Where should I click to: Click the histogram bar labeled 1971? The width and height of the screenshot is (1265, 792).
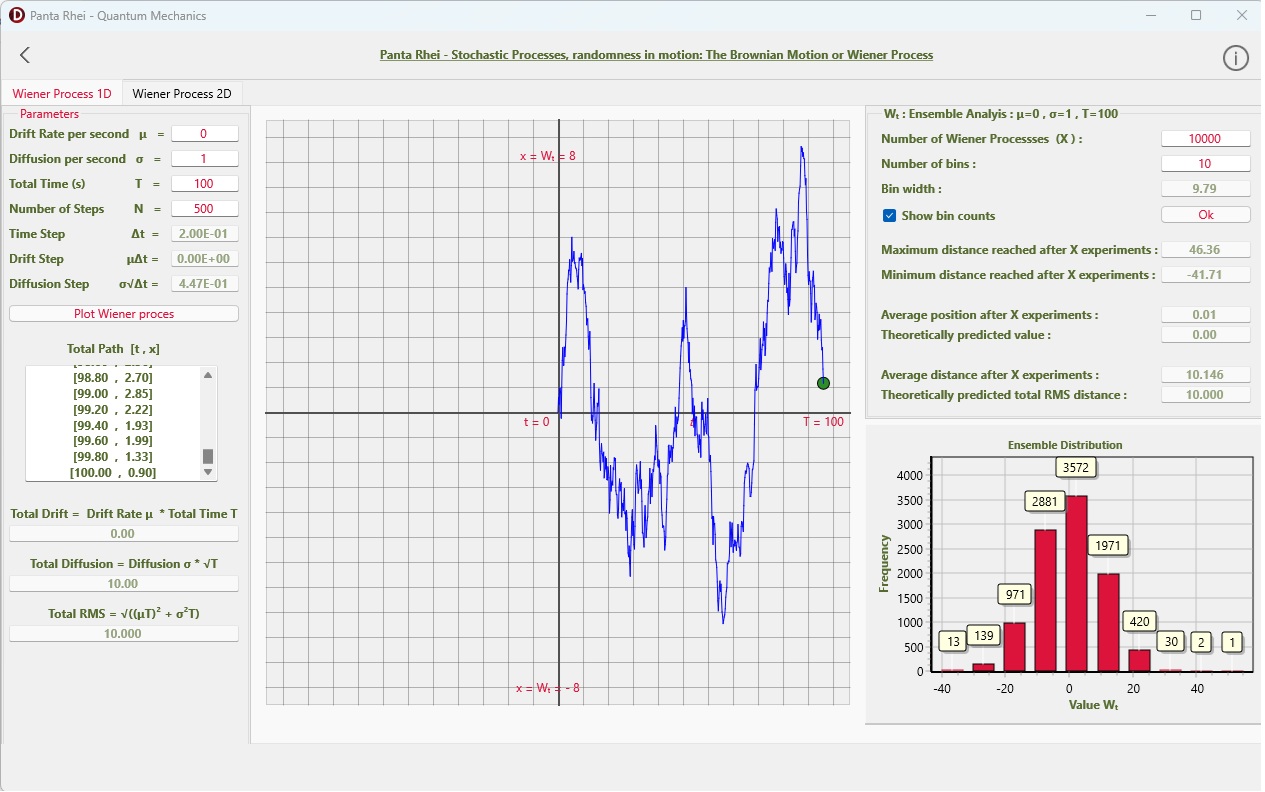1109,622
